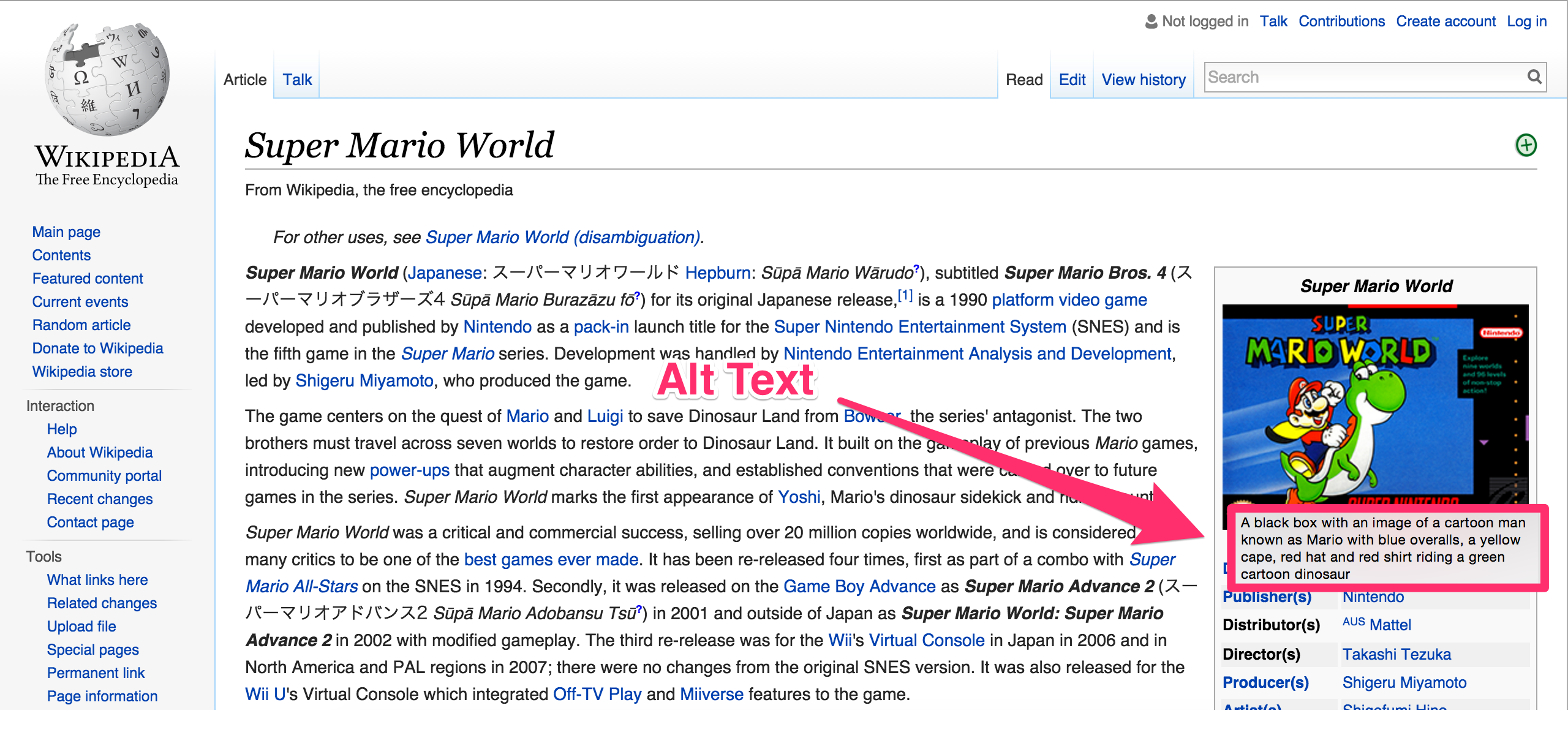Open the platform video game link
1568x735 pixels.
click(1069, 300)
